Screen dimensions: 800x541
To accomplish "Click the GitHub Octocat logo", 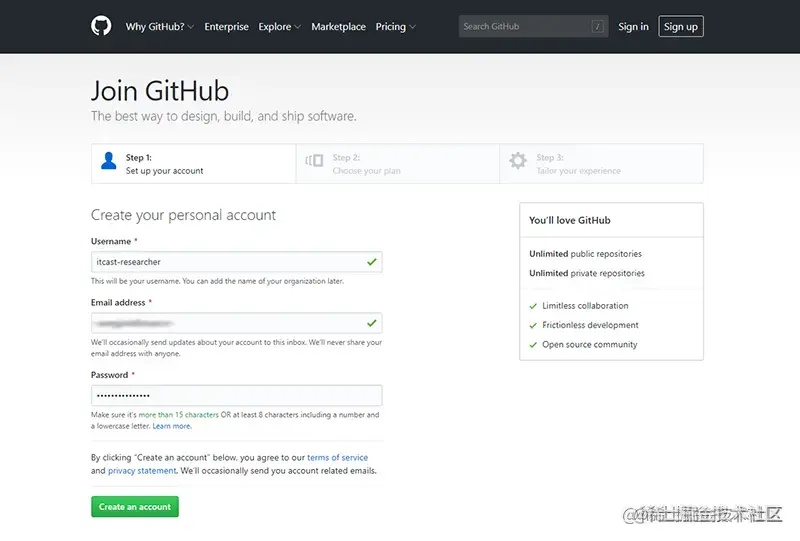I will click(101, 26).
